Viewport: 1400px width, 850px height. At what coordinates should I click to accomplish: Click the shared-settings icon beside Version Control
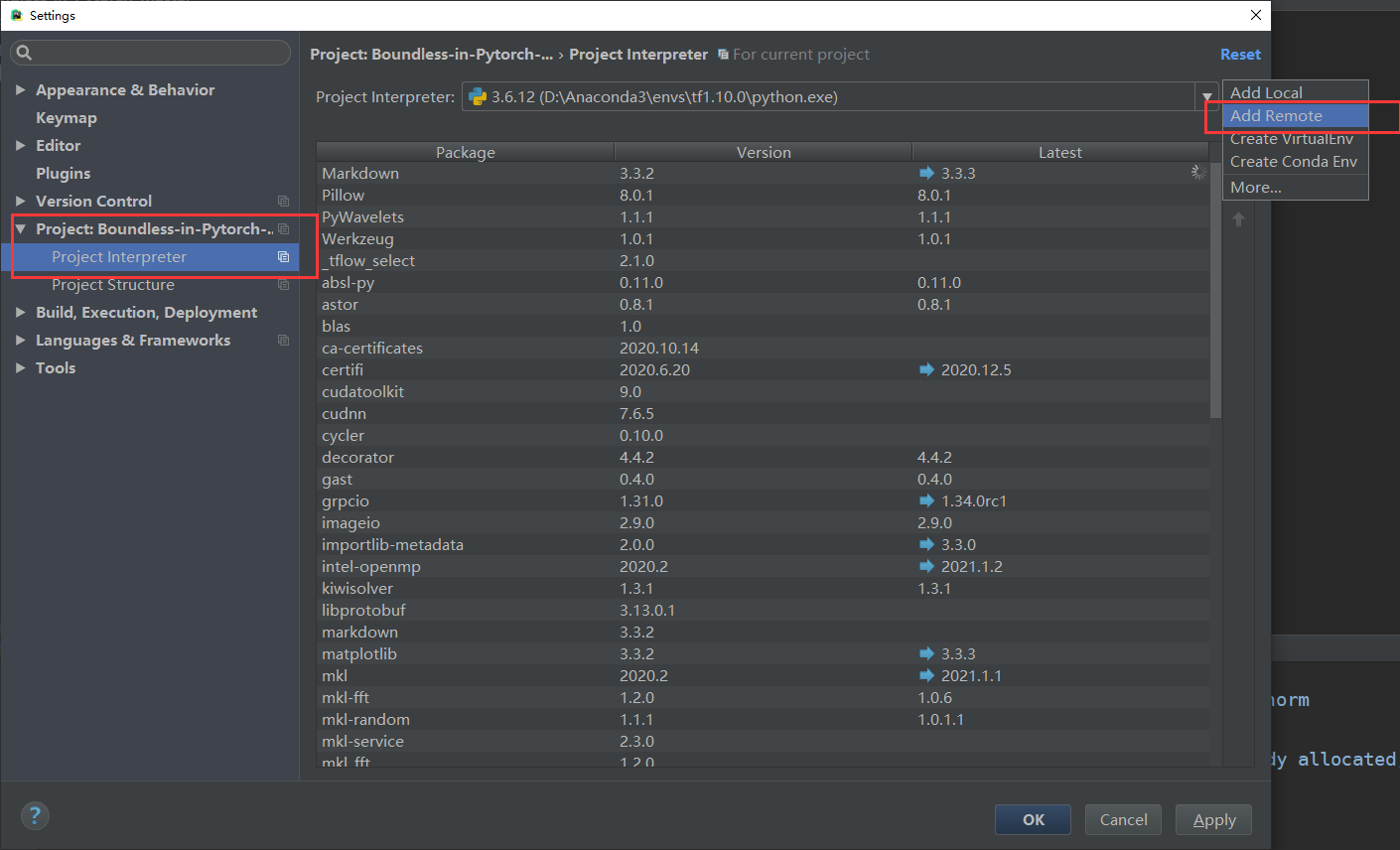coord(283,201)
